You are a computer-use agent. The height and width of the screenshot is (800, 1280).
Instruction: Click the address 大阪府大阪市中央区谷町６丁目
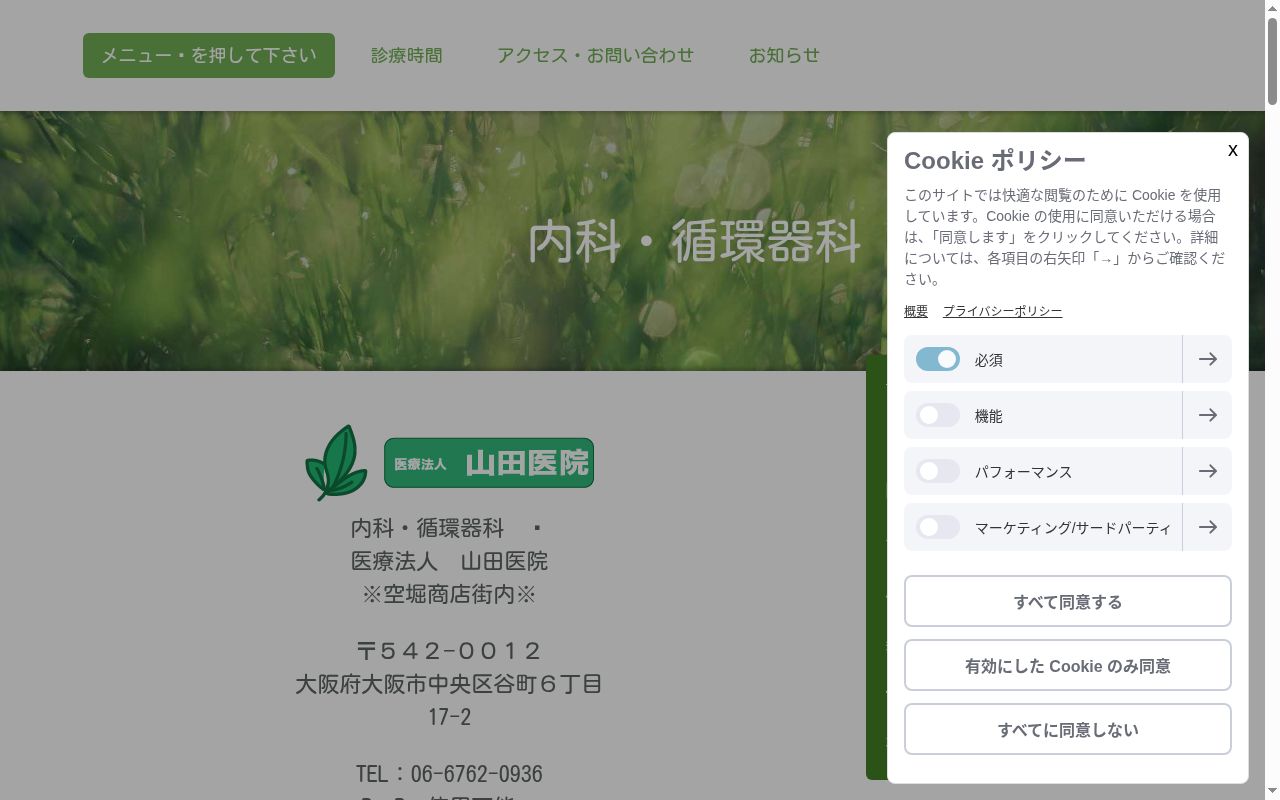[449, 684]
